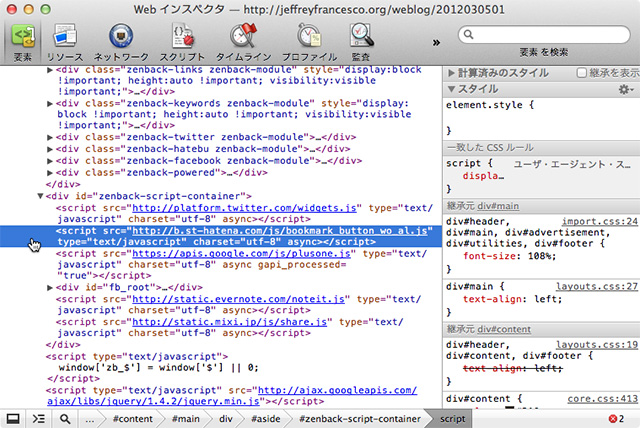The height and width of the screenshot is (428, 640).
Task: Open the styles gear options menu
Action: click(625, 89)
